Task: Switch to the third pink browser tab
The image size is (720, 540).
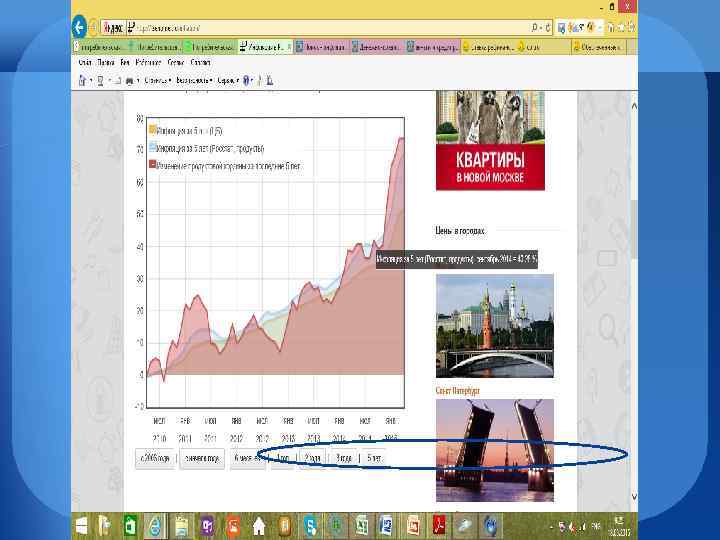Action: tap(433, 46)
